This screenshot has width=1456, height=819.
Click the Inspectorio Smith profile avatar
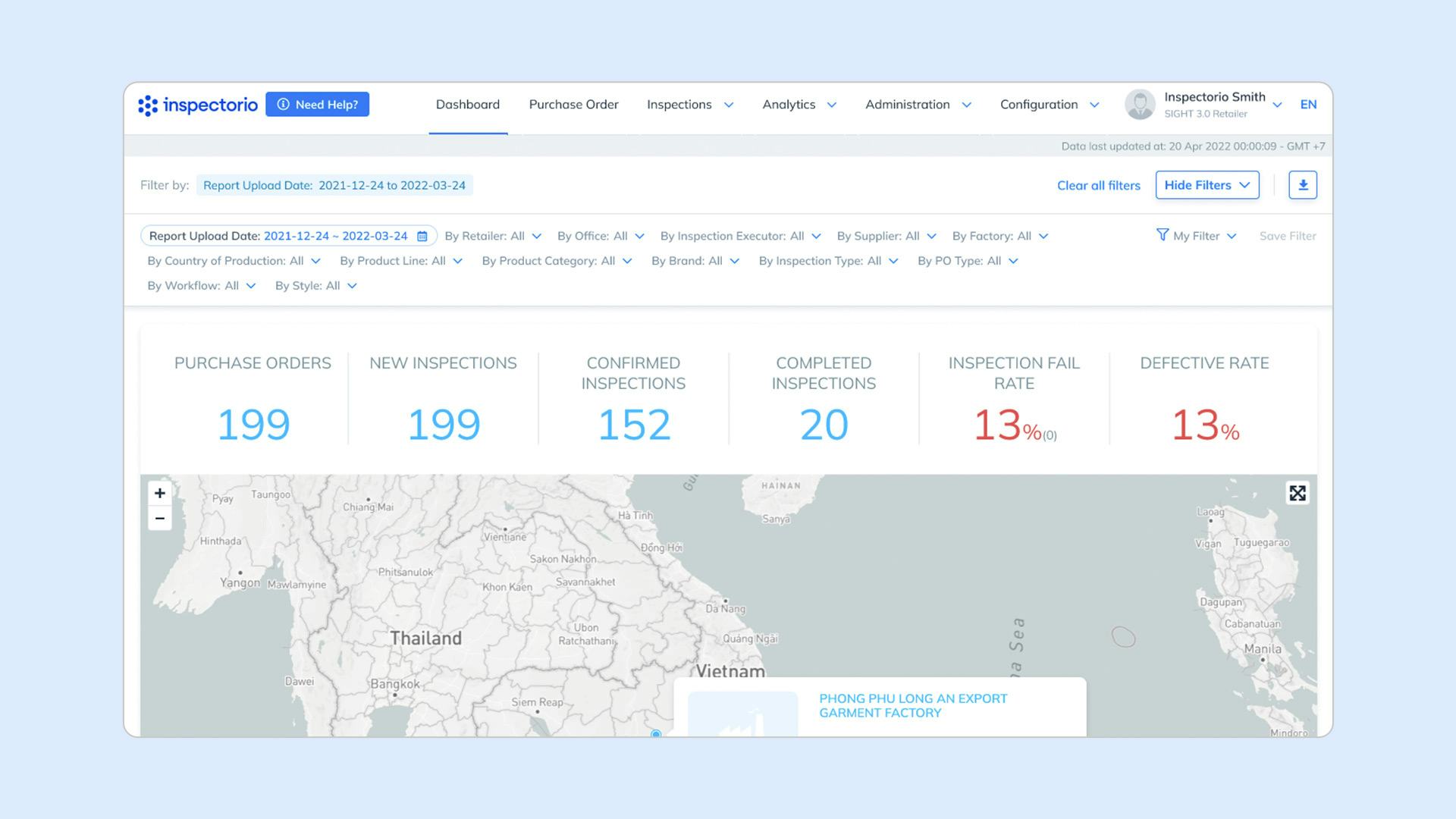tap(1139, 104)
